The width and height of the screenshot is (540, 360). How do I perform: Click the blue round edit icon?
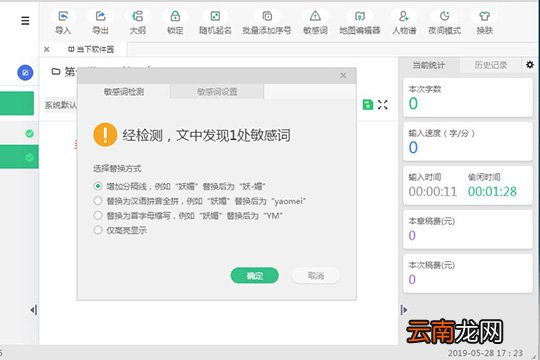(25, 73)
